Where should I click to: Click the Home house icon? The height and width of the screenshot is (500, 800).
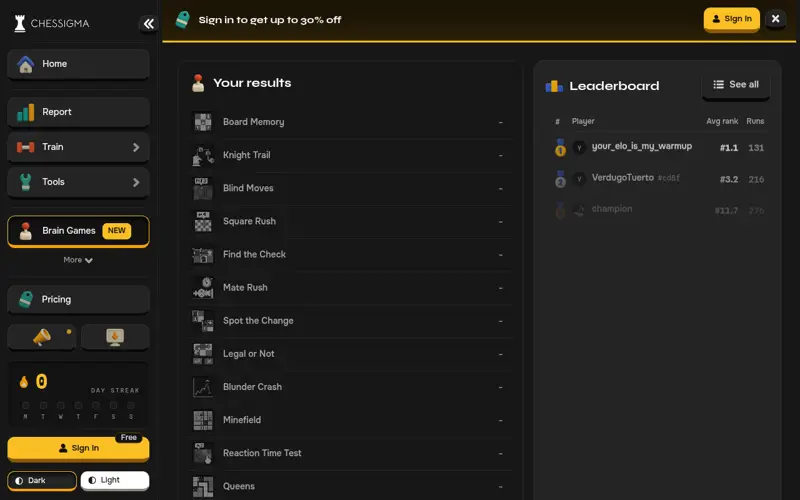(25, 64)
